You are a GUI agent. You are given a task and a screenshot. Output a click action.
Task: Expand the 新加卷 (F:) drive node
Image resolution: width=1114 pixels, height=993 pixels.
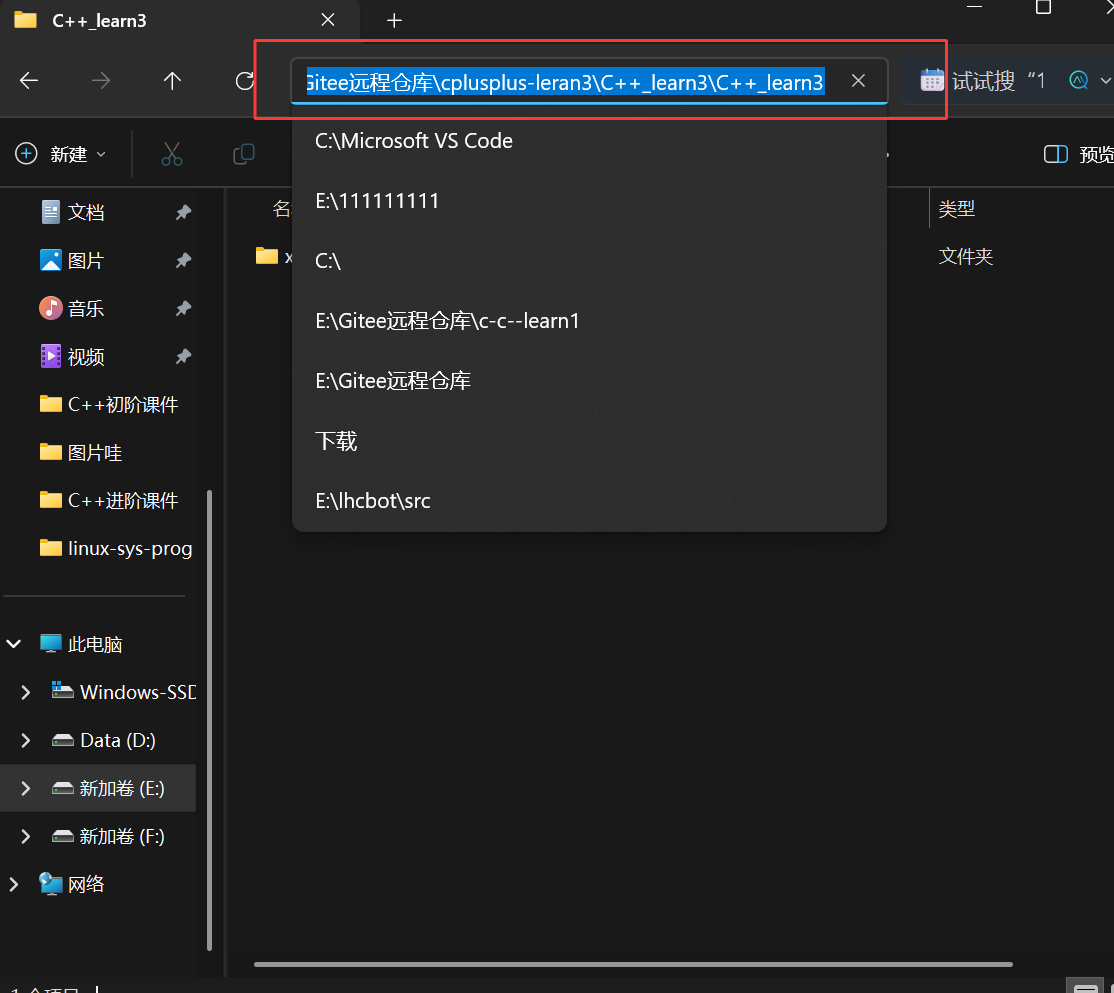26,836
